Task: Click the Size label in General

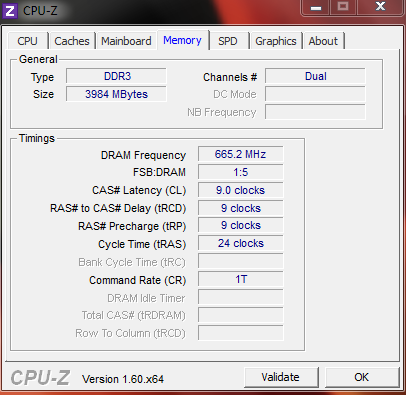Action: point(43,94)
